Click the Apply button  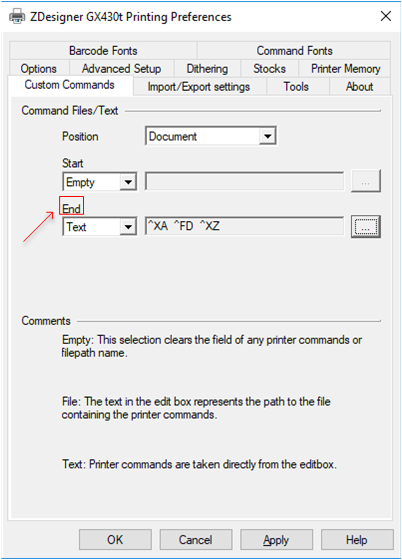276,540
